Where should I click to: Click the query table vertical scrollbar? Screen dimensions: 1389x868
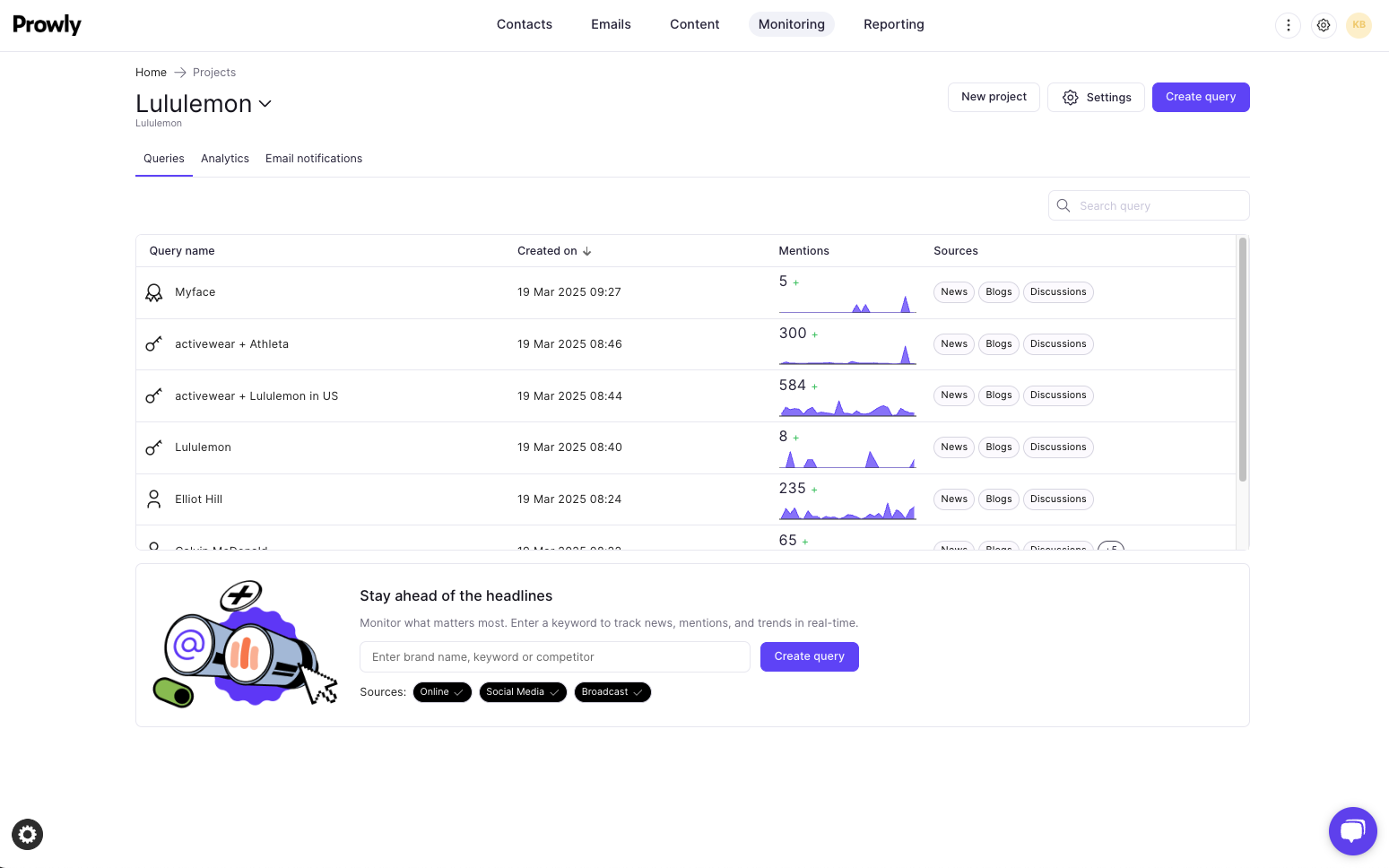tap(1243, 359)
